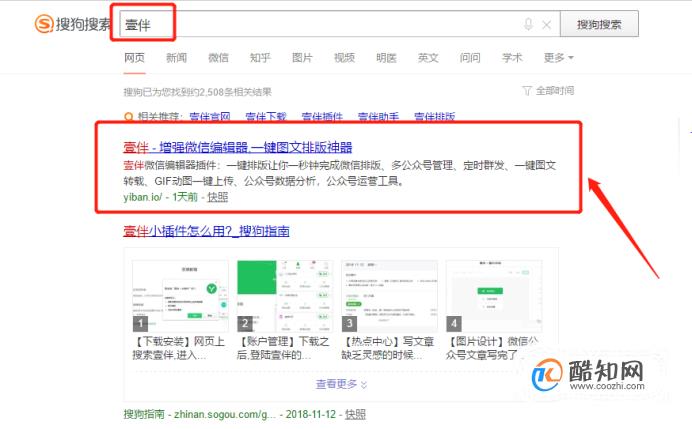The height and width of the screenshot is (429, 692).
Task: Open the 明医 tab
Action: (x=386, y=58)
